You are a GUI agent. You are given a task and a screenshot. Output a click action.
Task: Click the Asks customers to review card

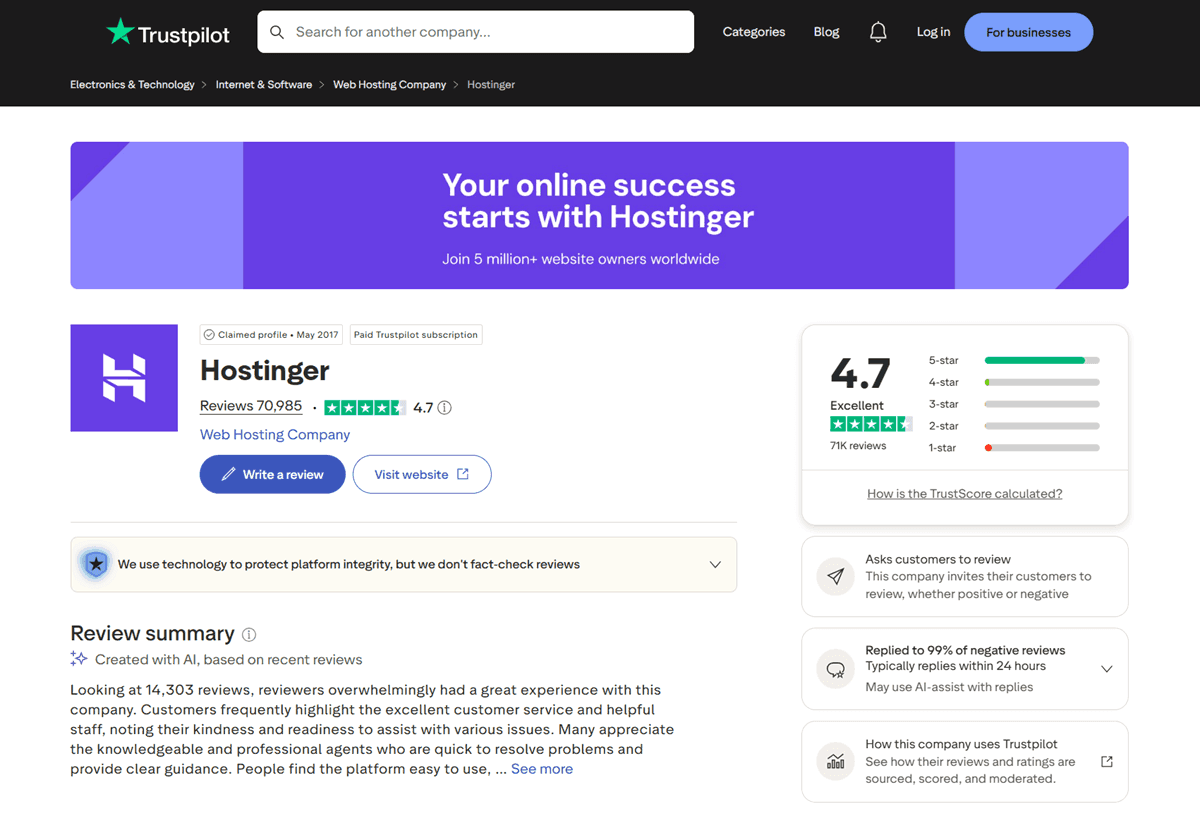coord(965,577)
